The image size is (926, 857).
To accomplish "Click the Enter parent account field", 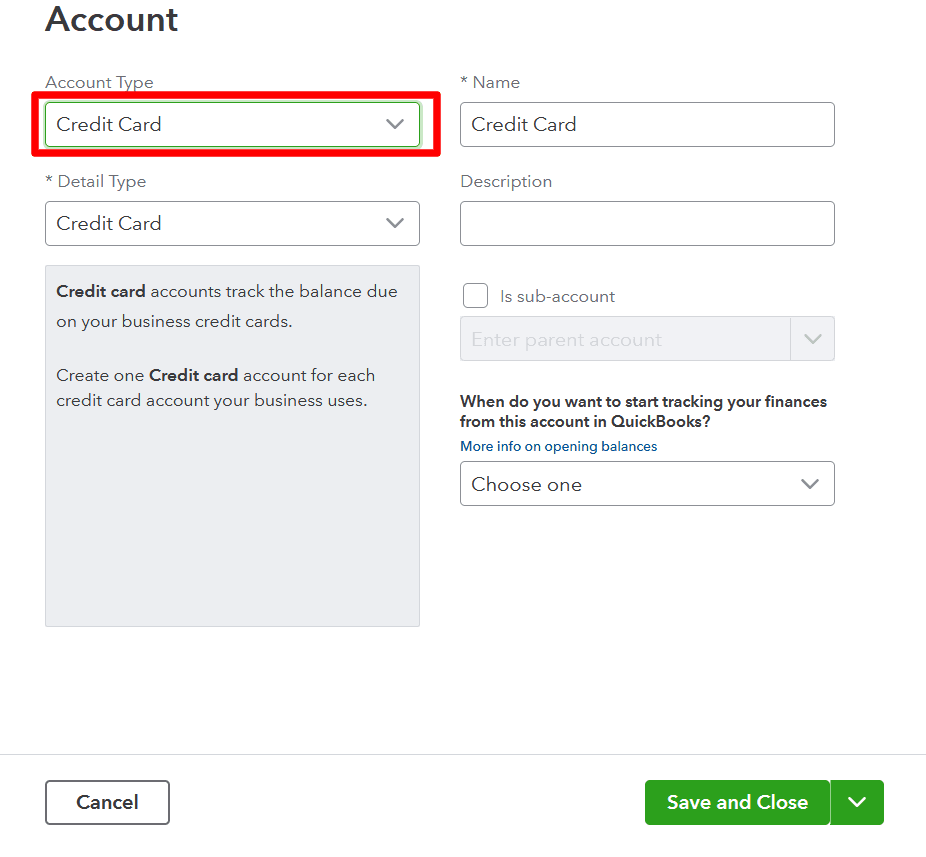I will pos(625,339).
